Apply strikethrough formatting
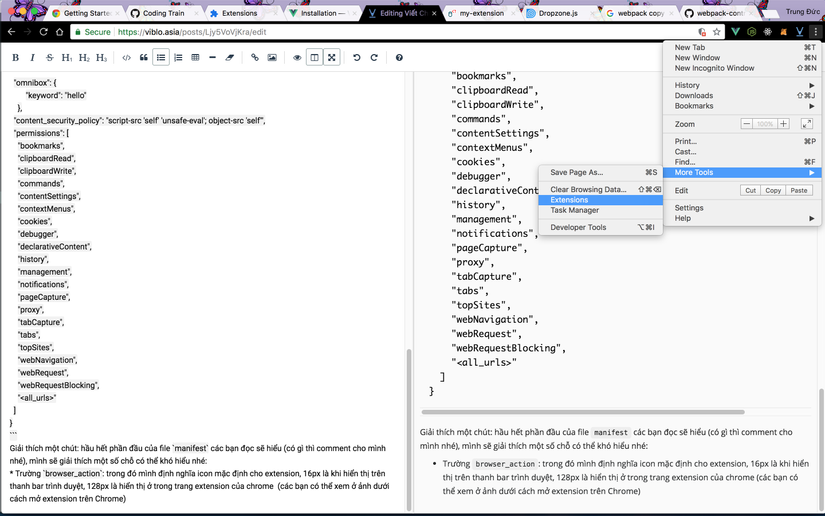Viewport: 825px width, 516px height. pyautogui.click(x=49, y=58)
